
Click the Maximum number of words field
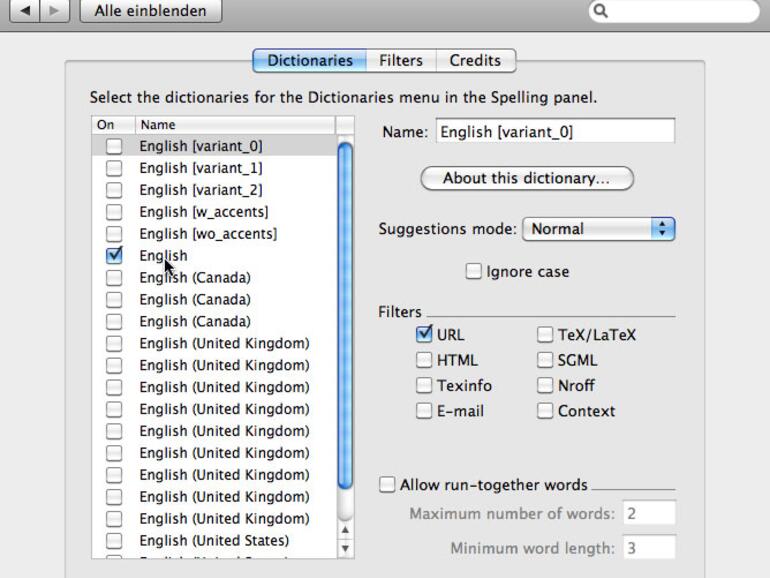649,513
